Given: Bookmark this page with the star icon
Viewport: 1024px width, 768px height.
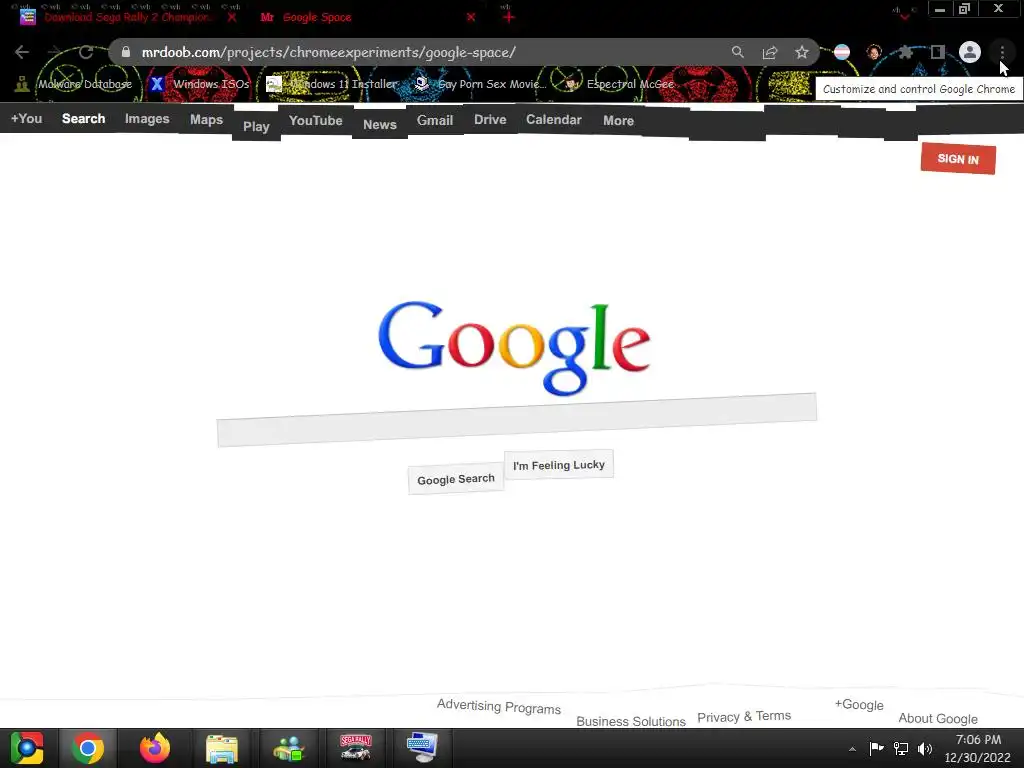Looking at the screenshot, I should 802,52.
